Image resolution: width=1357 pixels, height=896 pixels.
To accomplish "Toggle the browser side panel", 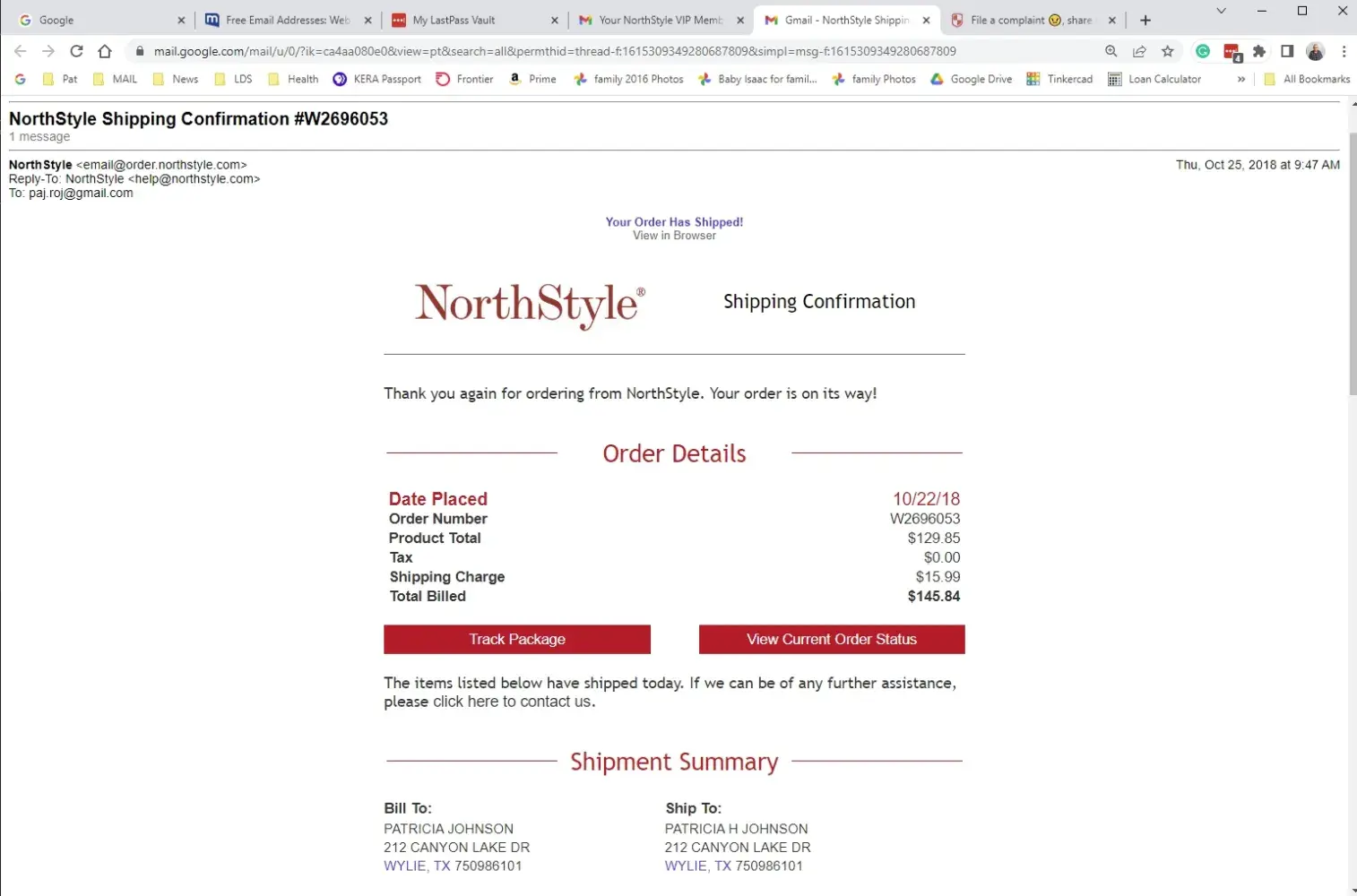I will [x=1287, y=51].
